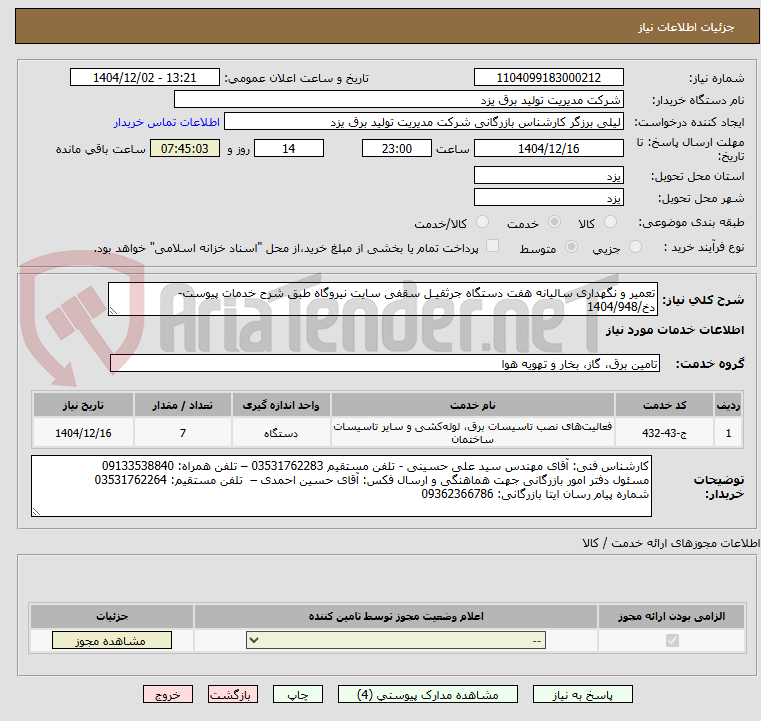Image resolution: width=761 pixels, height=721 pixels.
Task: Select the کالا radio button
Action: click(610, 222)
